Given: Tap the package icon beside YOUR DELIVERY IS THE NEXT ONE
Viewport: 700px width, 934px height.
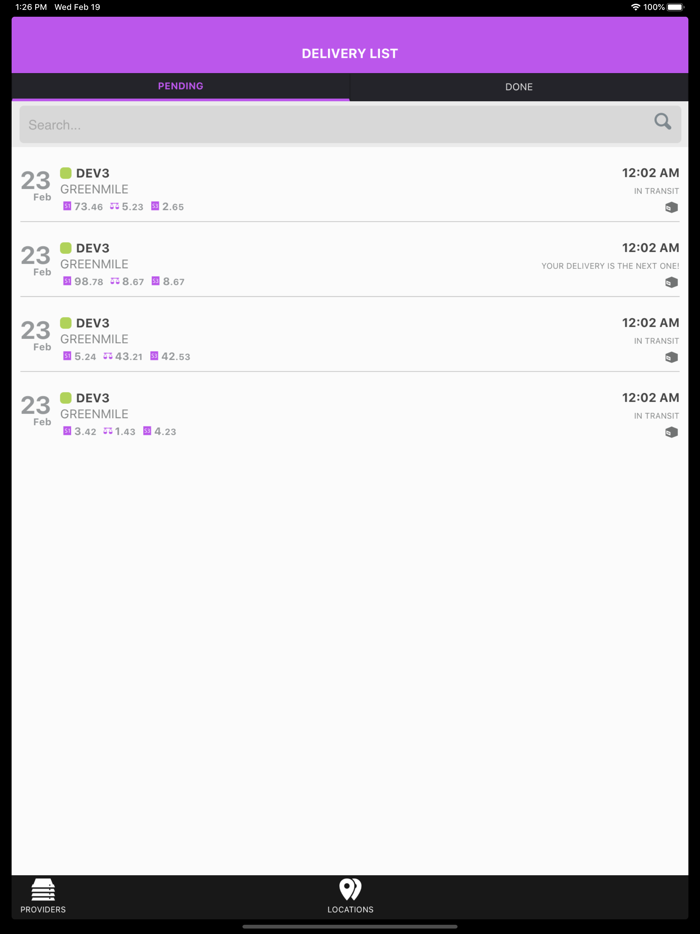Looking at the screenshot, I should pyautogui.click(x=671, y=282).
